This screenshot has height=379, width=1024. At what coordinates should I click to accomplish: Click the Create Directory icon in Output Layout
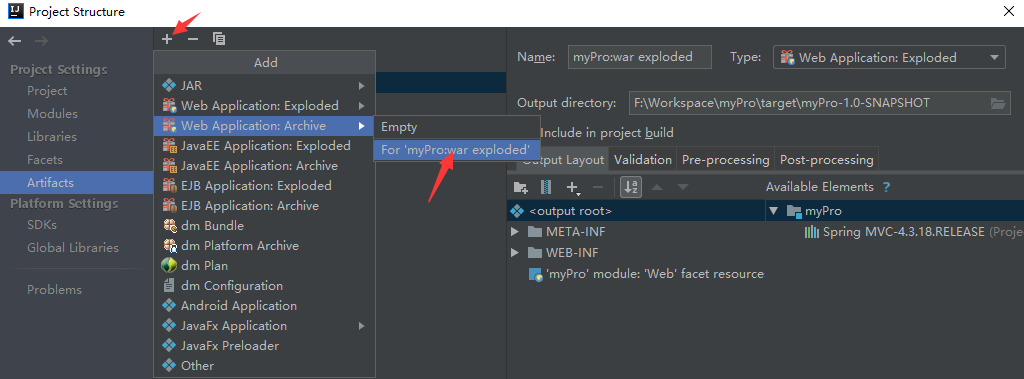520,188
